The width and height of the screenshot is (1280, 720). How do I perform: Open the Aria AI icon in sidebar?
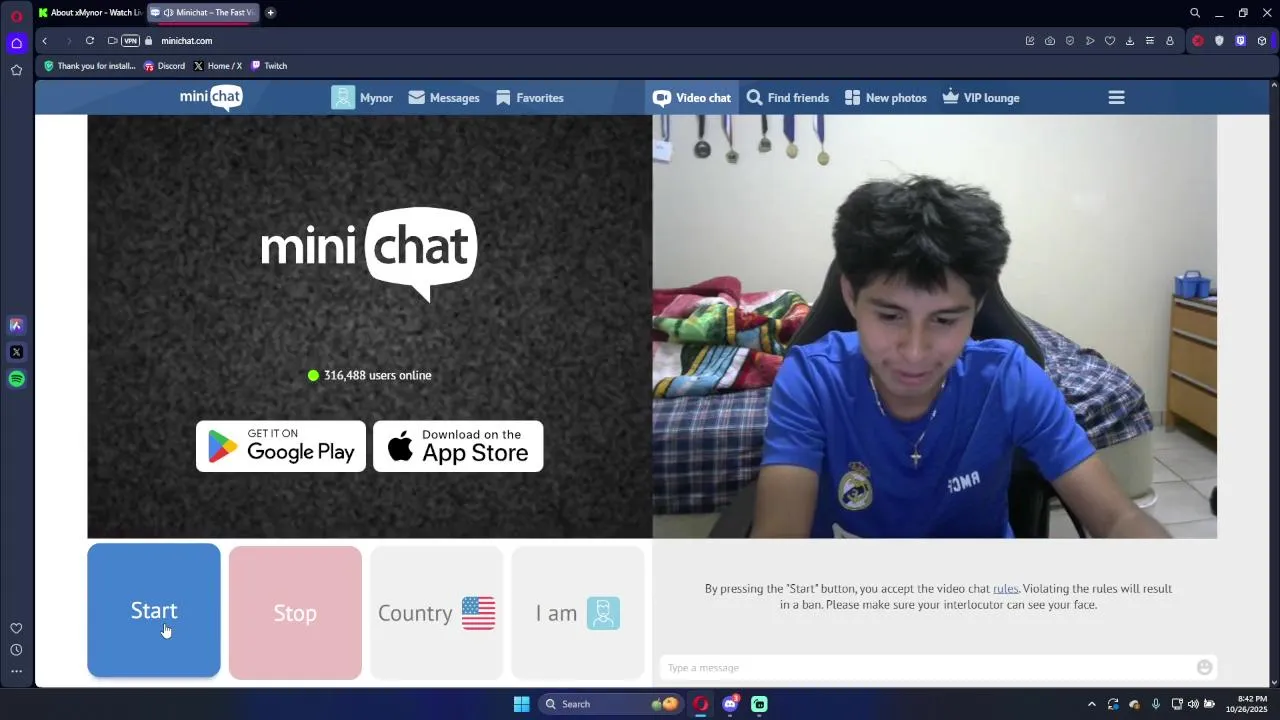click(x=16, y=325)
